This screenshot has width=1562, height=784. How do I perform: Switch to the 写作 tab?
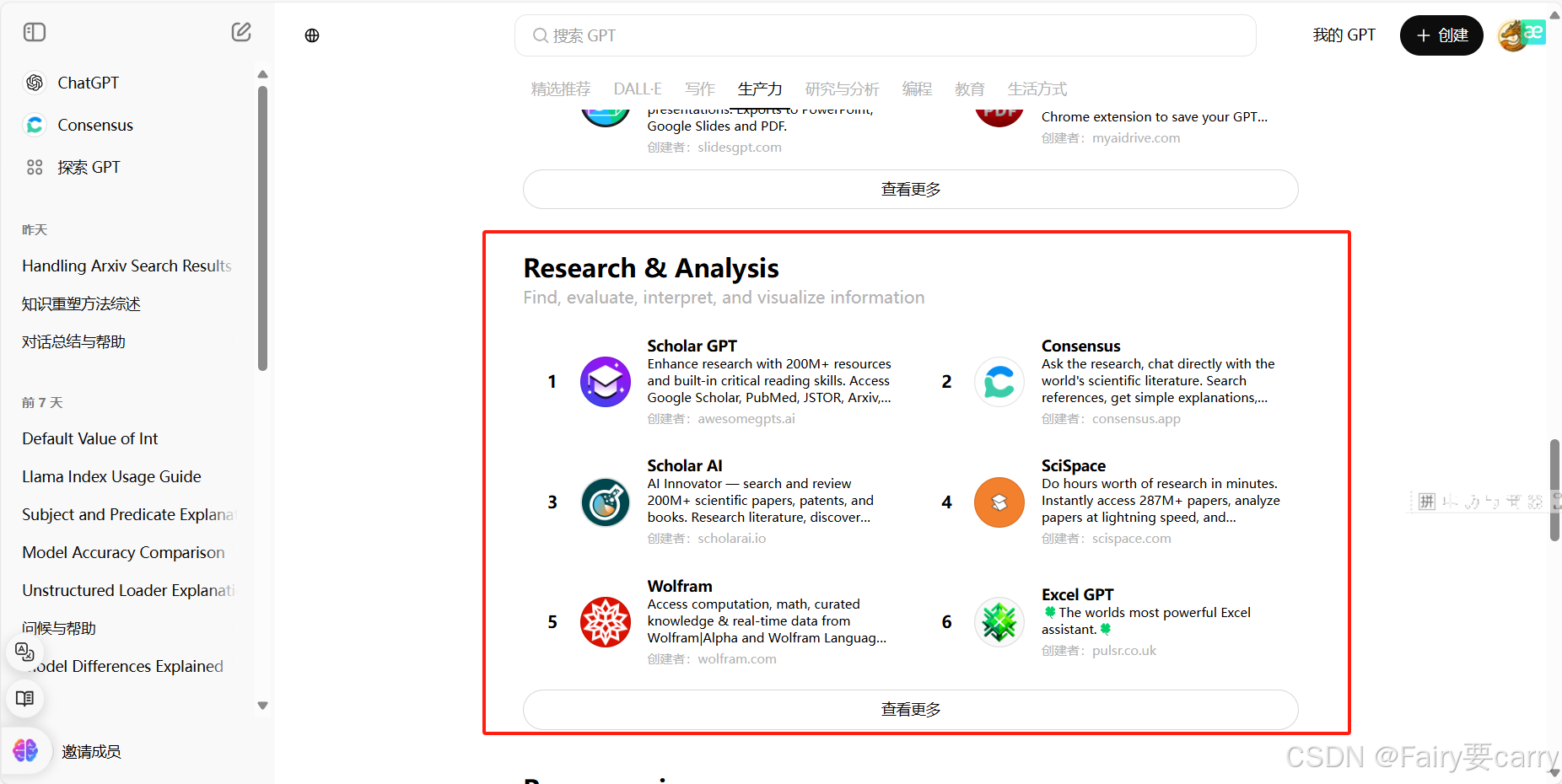pos(700,89)
